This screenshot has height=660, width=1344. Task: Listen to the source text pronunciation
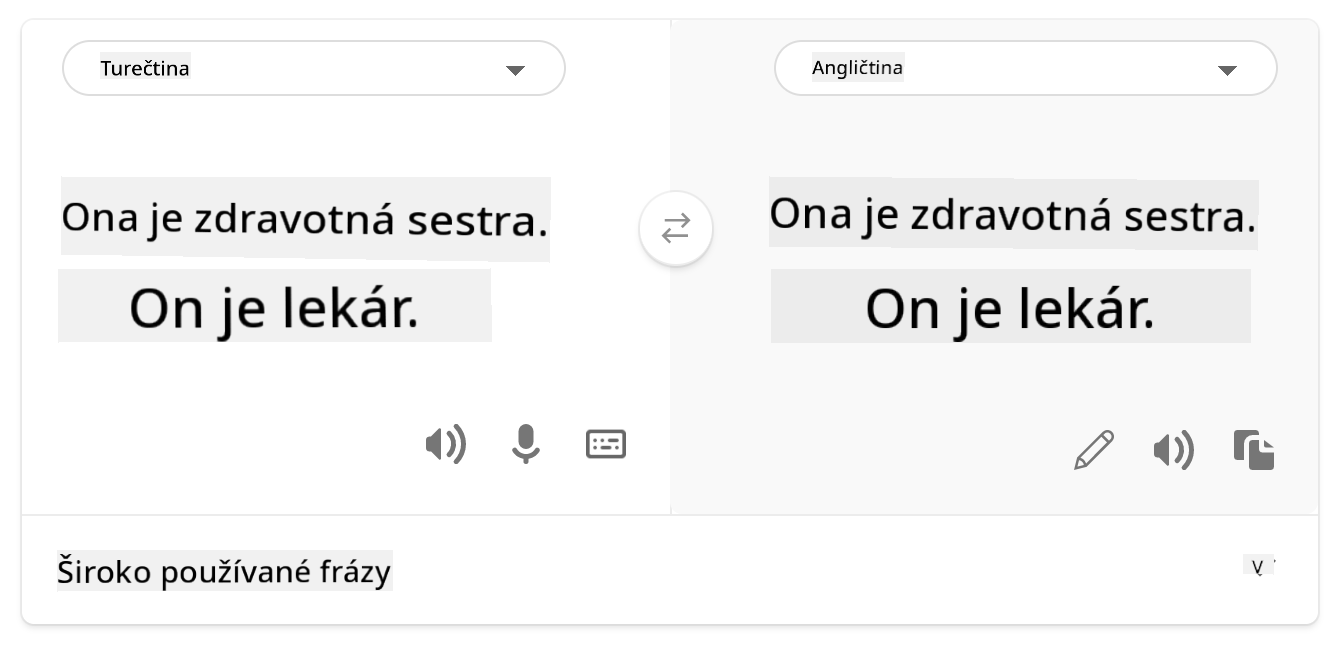tap(446, 444)
